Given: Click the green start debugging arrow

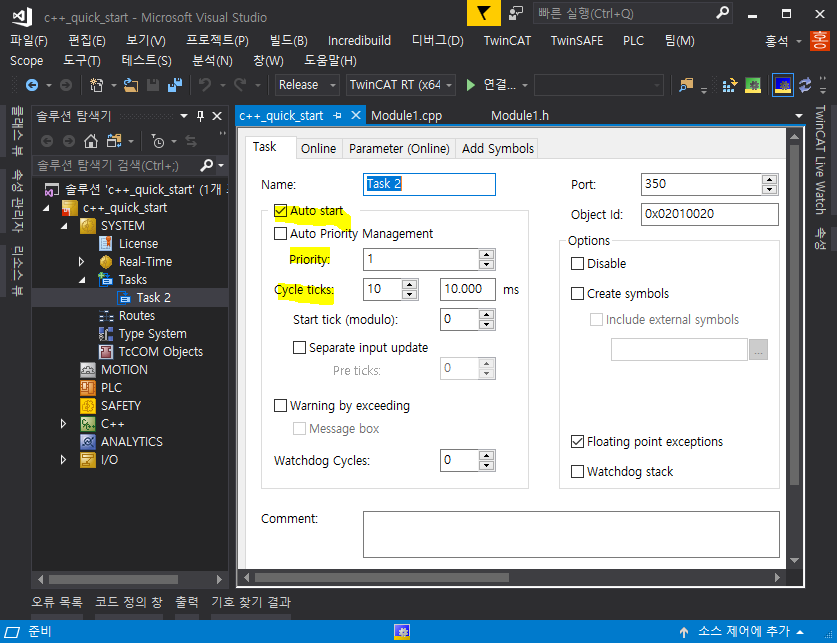Looking at the screenshot, I should 470,85.
